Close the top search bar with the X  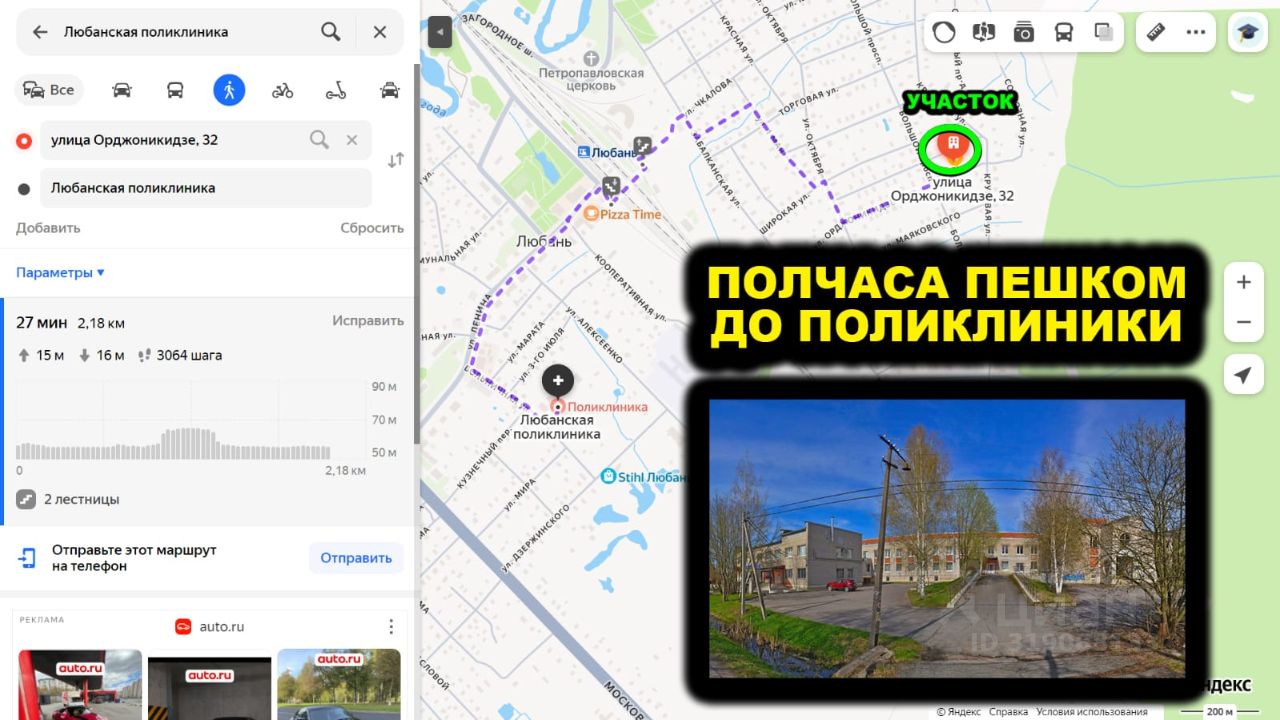(380, 32)
